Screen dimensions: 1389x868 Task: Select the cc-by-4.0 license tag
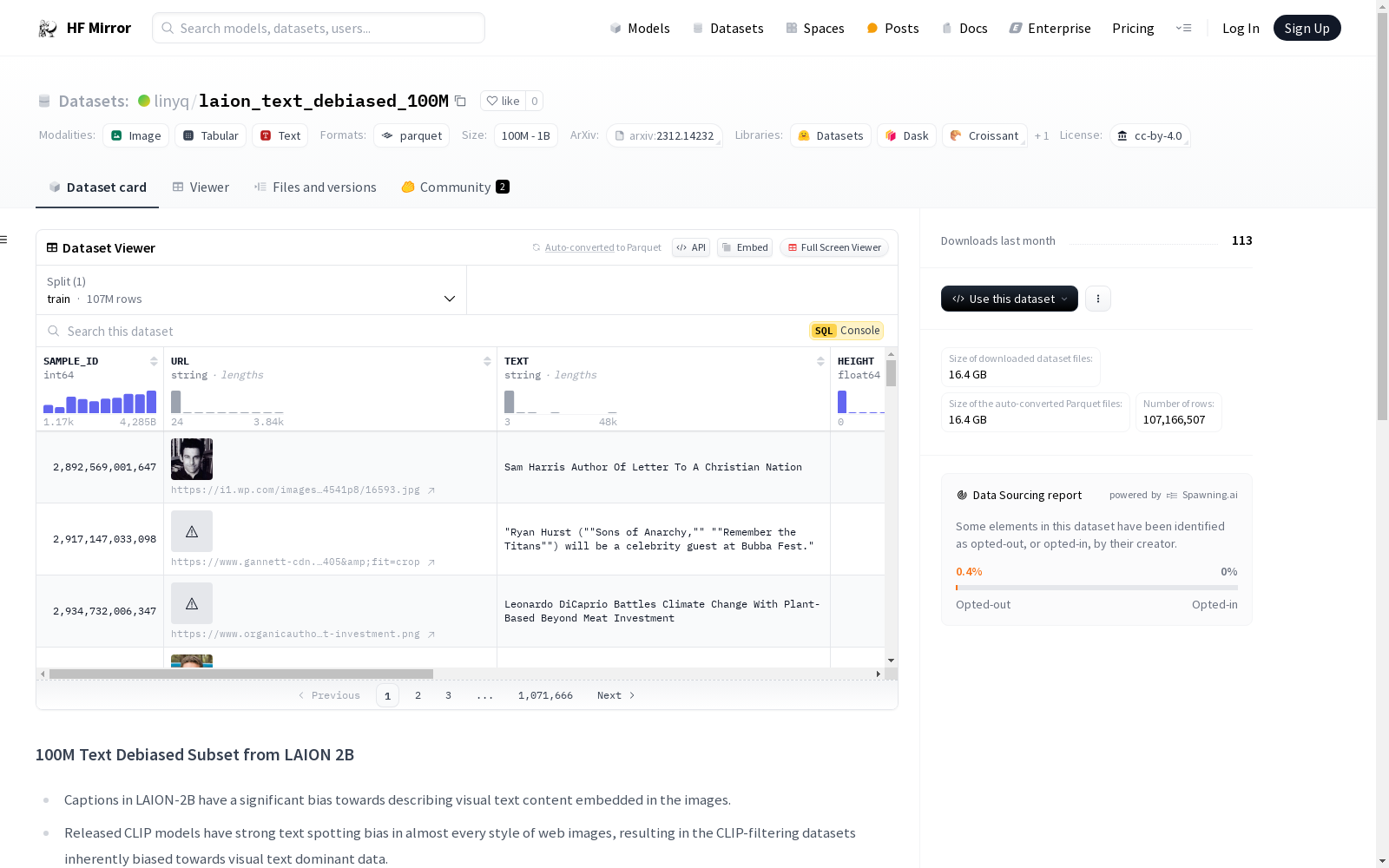coord(1150,136)
